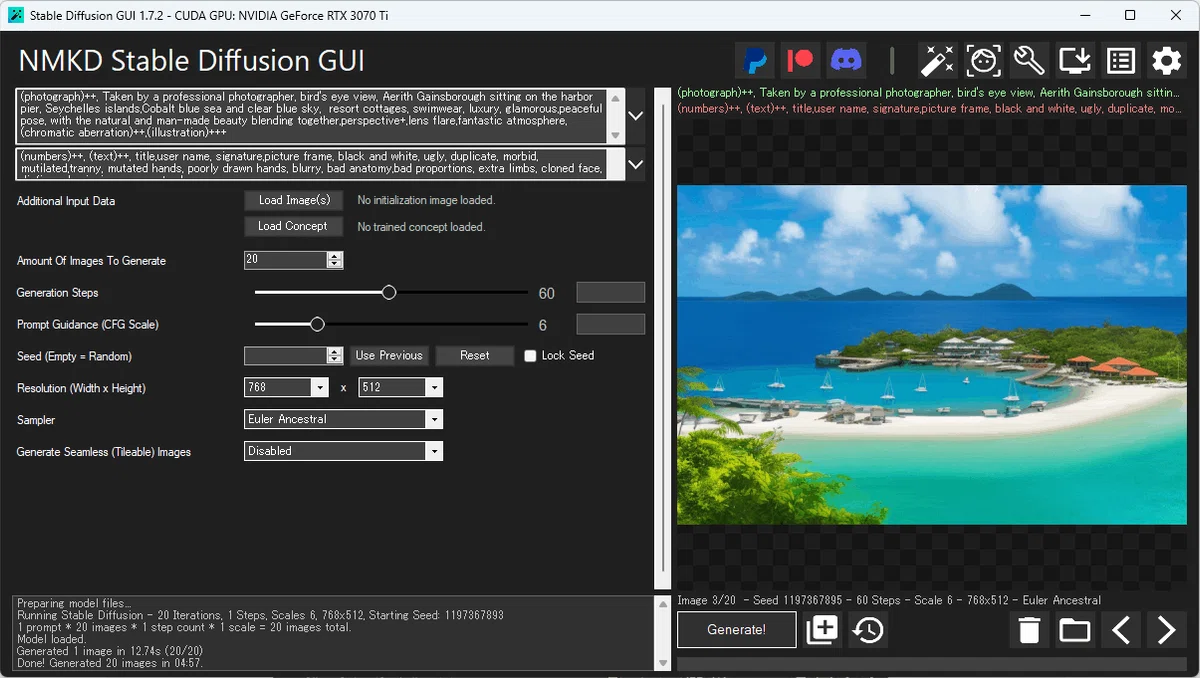Show the next generated image
The width and height of the screenshot is (1200, 678).
(x=1166, y=630)
